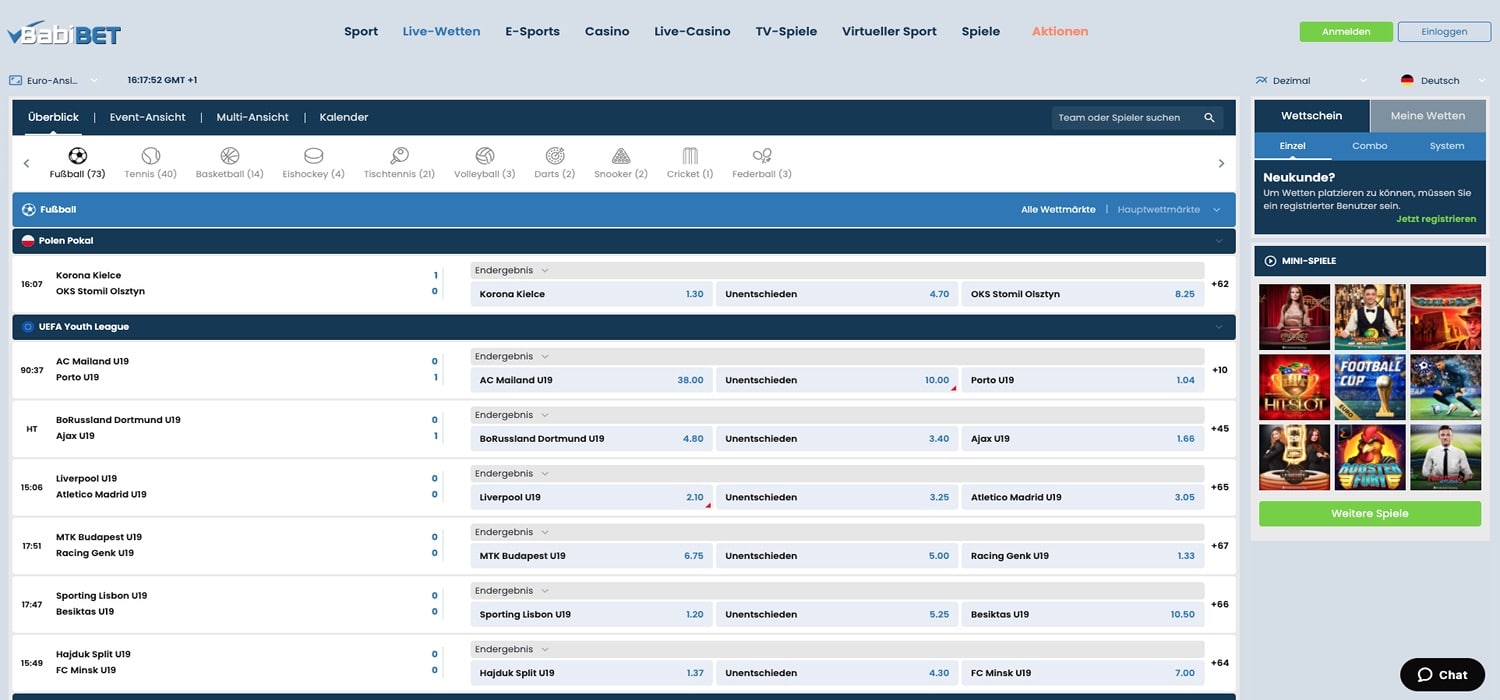The height and width of the screenshot is (700, 1500).
Task: Select the Darts sport icon
Action: [555, 156]
